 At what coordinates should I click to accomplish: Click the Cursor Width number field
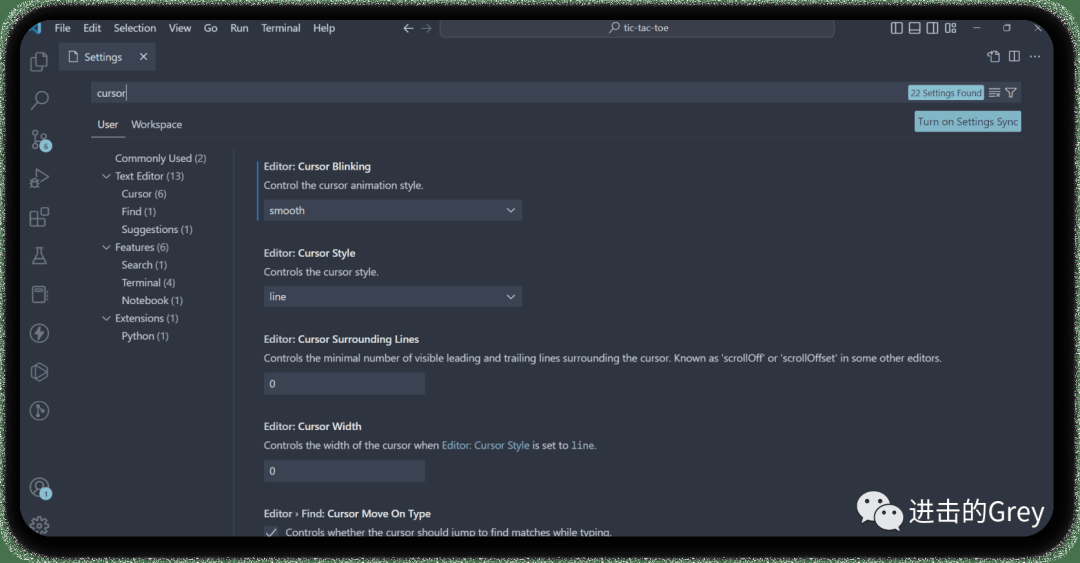(344, 471)
